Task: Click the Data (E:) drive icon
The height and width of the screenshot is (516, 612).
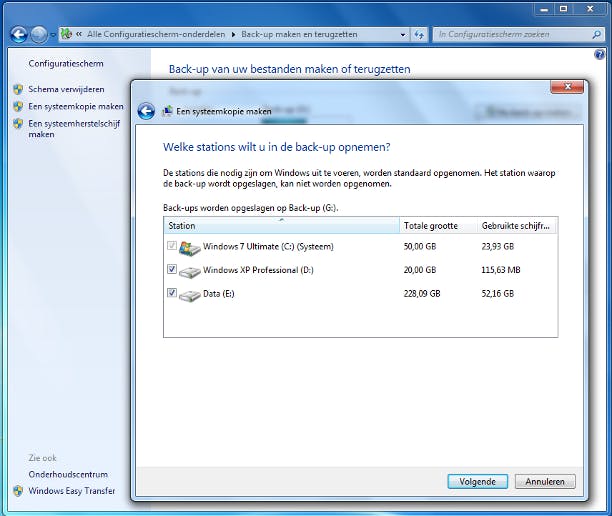Action: click(190, 295)
